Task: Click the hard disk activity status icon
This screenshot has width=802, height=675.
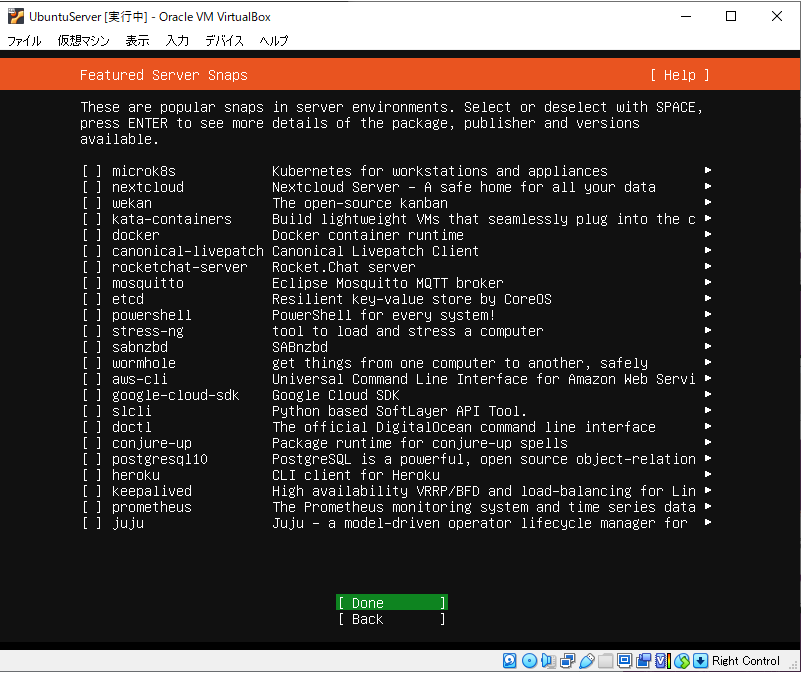Action: point(510,661)
